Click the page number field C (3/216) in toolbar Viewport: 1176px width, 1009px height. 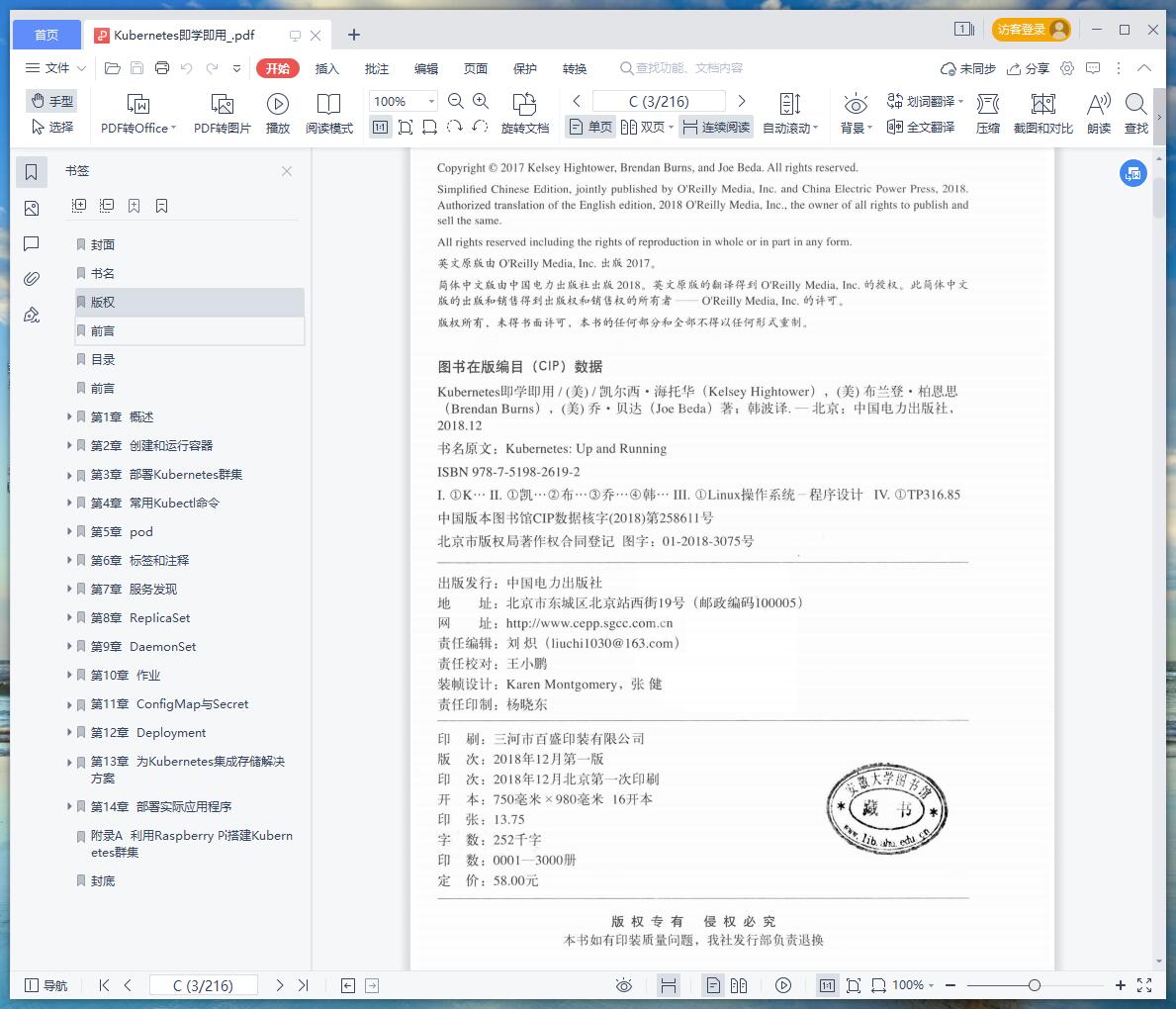click(660, 101)
